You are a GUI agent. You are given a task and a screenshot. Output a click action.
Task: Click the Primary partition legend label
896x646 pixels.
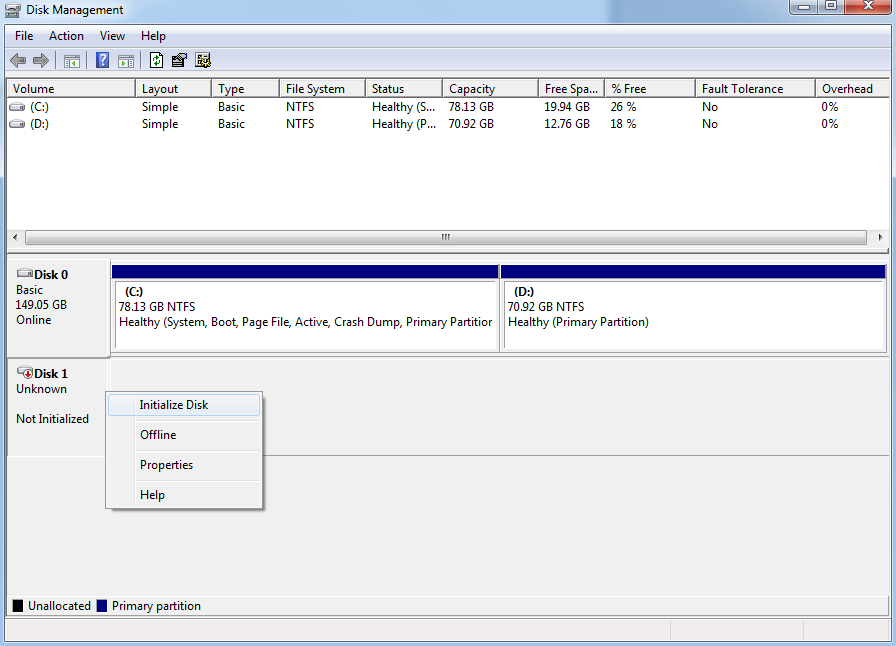click(x=156, y=606)
